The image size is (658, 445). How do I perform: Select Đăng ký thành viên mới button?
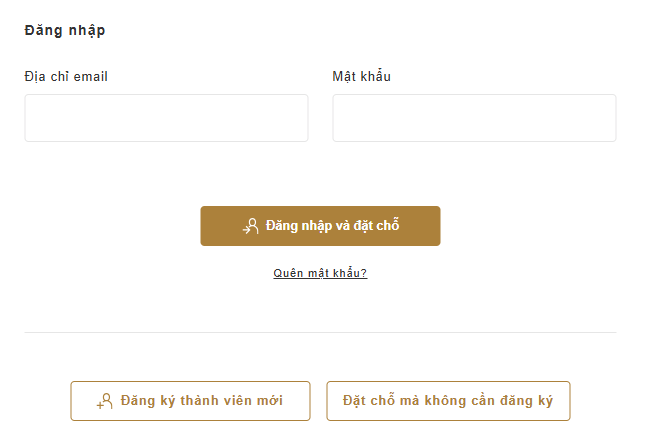click(x=190, y=401)
